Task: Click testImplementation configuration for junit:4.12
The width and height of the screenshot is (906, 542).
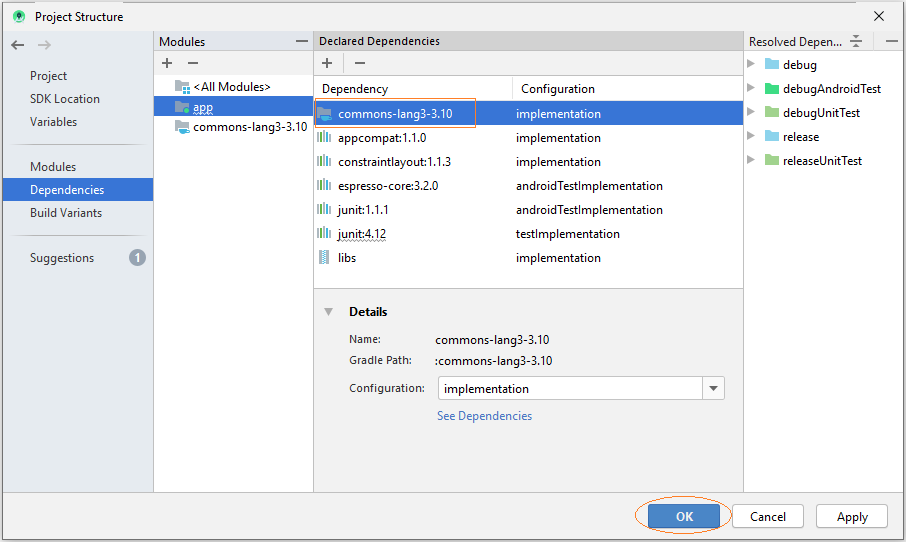Action: coord(567,233)
